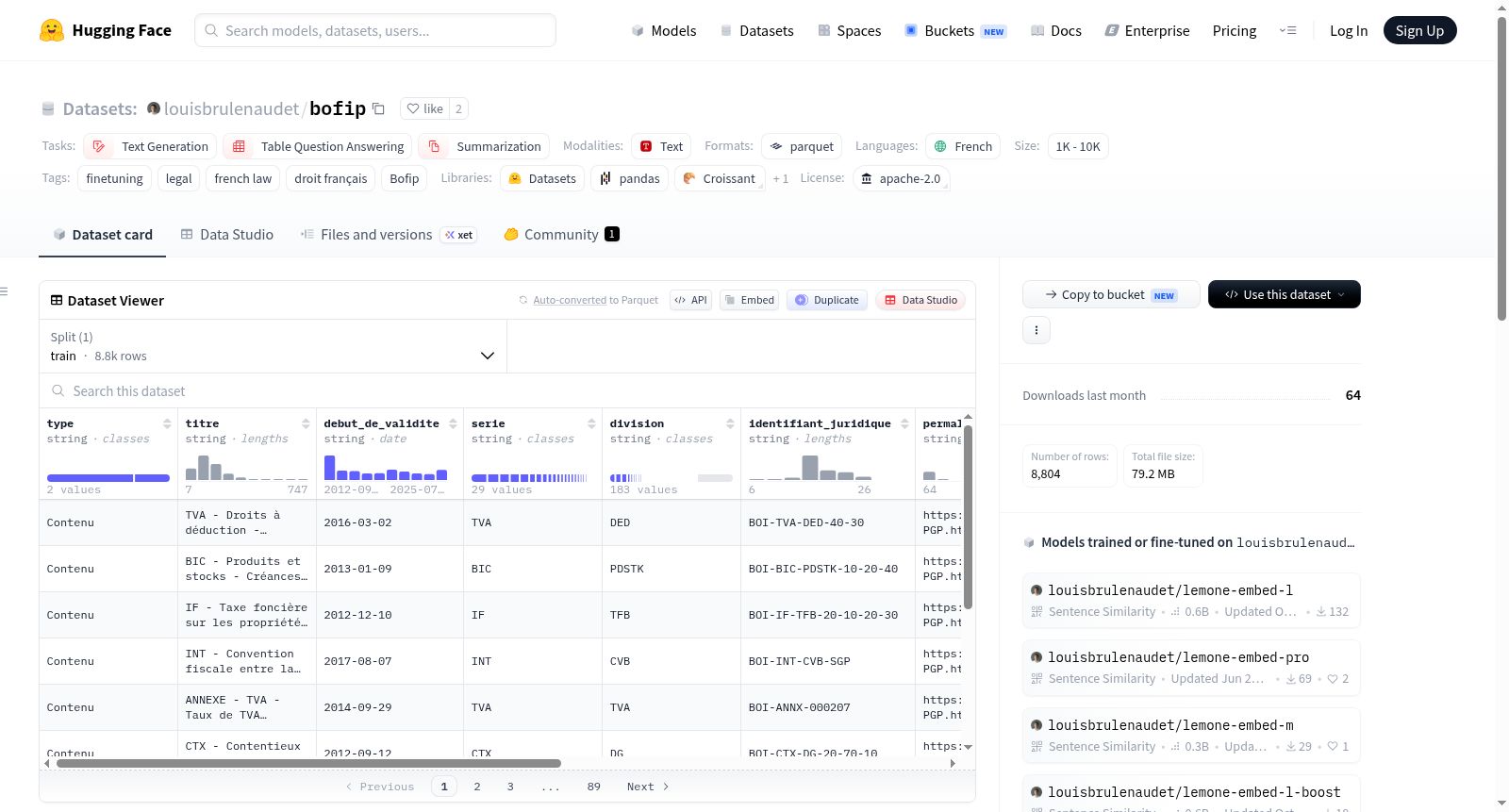
Task: Focus the Search models, datasets, users field
Action: (375, 30)
